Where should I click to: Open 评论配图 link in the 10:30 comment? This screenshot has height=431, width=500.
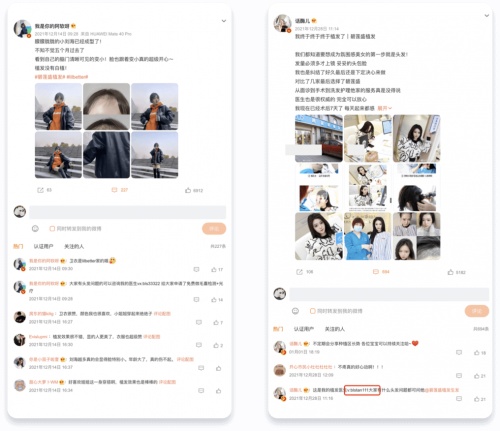click(x=152, y=337)
